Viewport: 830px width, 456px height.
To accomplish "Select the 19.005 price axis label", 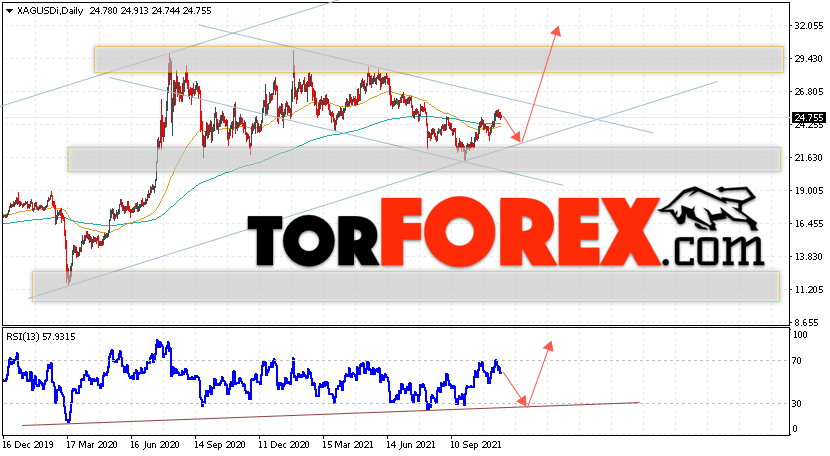I will [809, 191].
